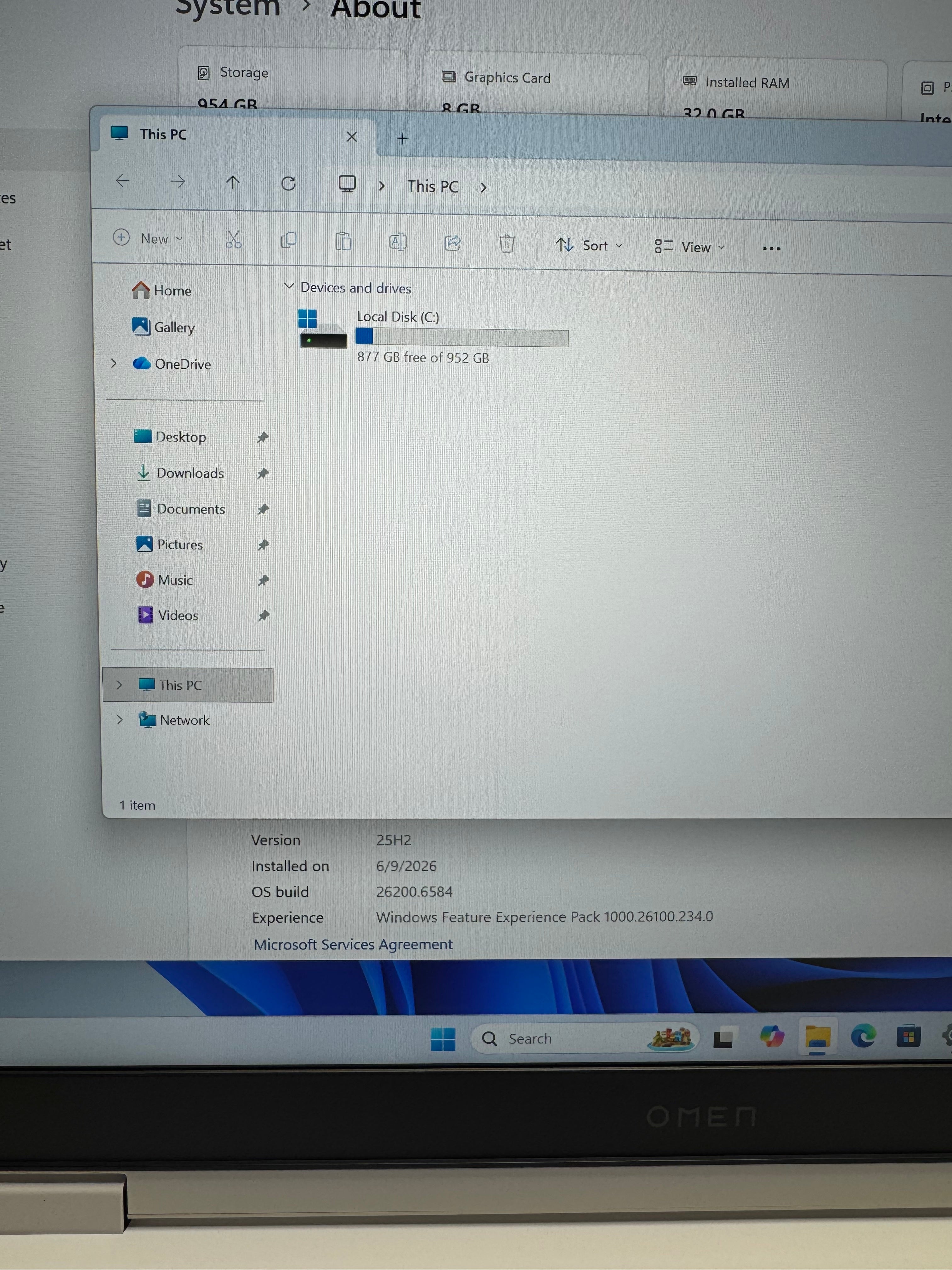The image size is (952, 1270).
Task: Open the Windows Start menu
Action: (x=443, y=1038)
